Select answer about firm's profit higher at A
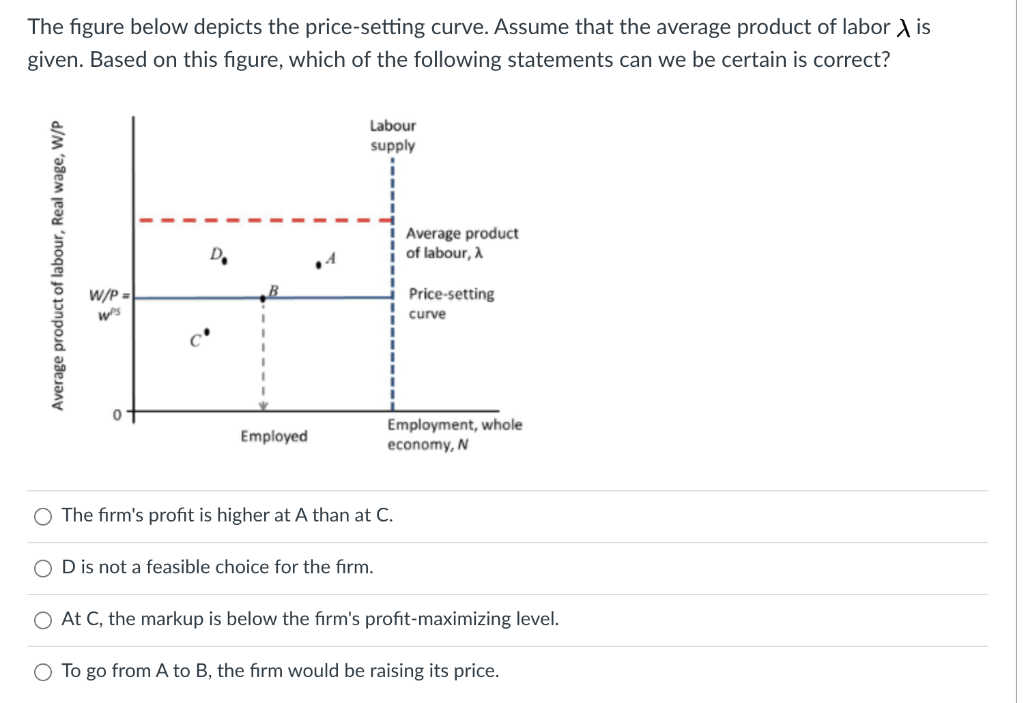This screenshot has width=1024, height=703. (x=42, y=516)
